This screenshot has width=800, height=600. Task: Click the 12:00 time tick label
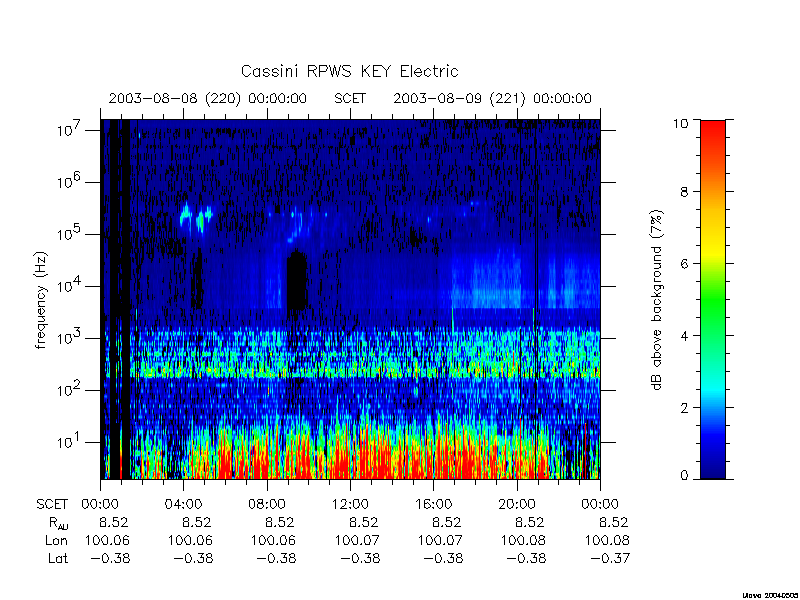350,505
